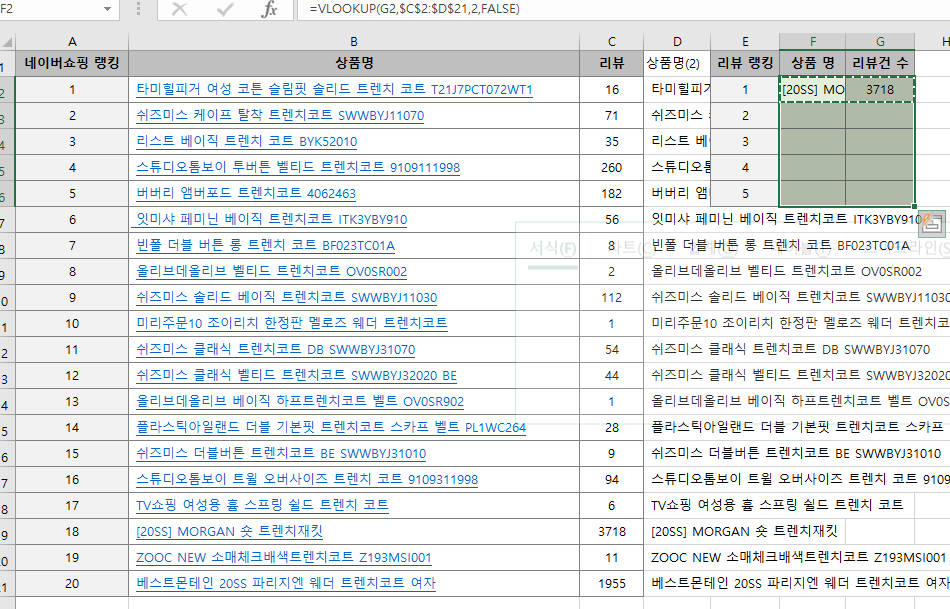Select column C header
Viewport: 950px width, 609px height.
(611, 42)
